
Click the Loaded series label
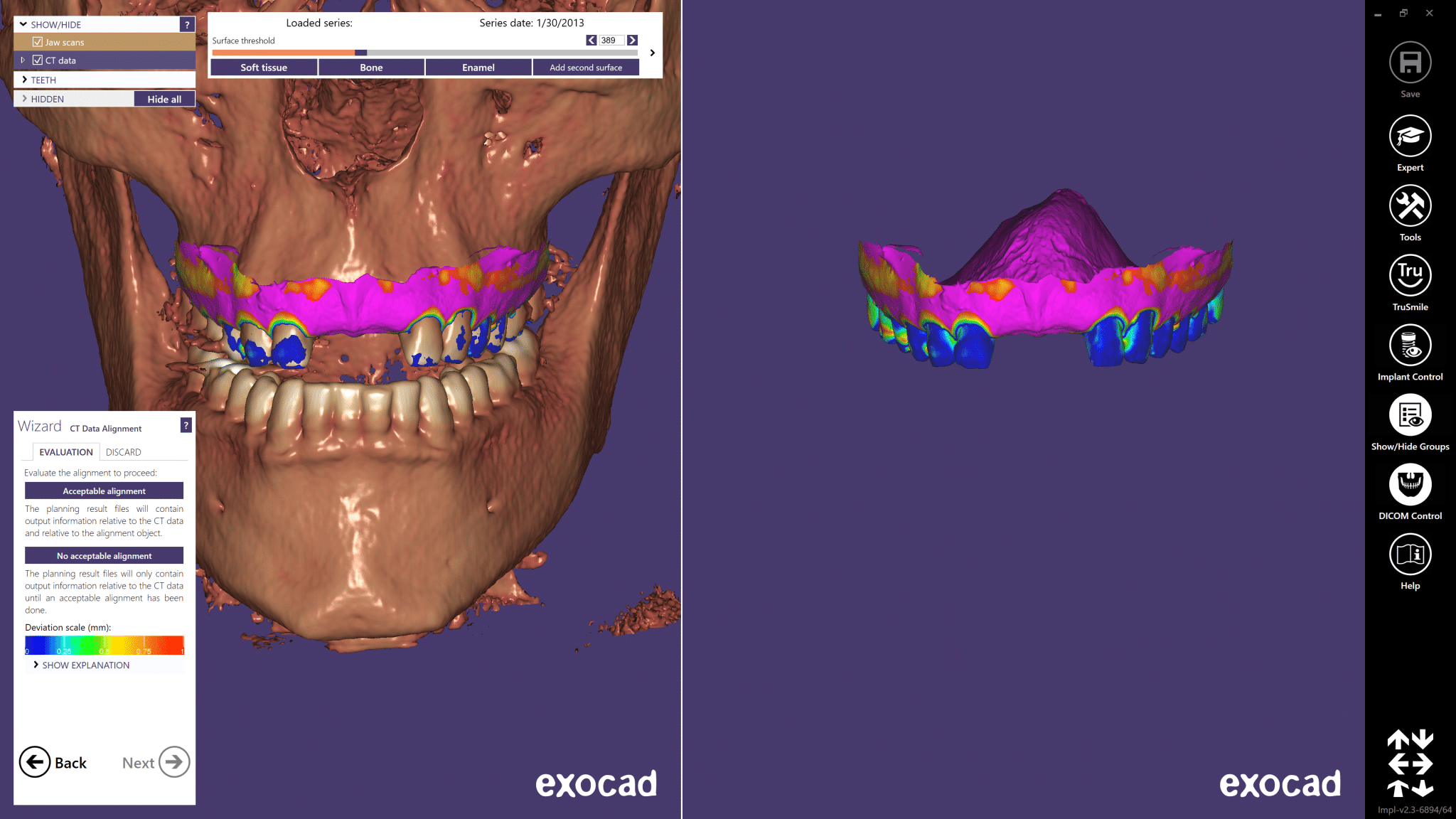[319, 23]
